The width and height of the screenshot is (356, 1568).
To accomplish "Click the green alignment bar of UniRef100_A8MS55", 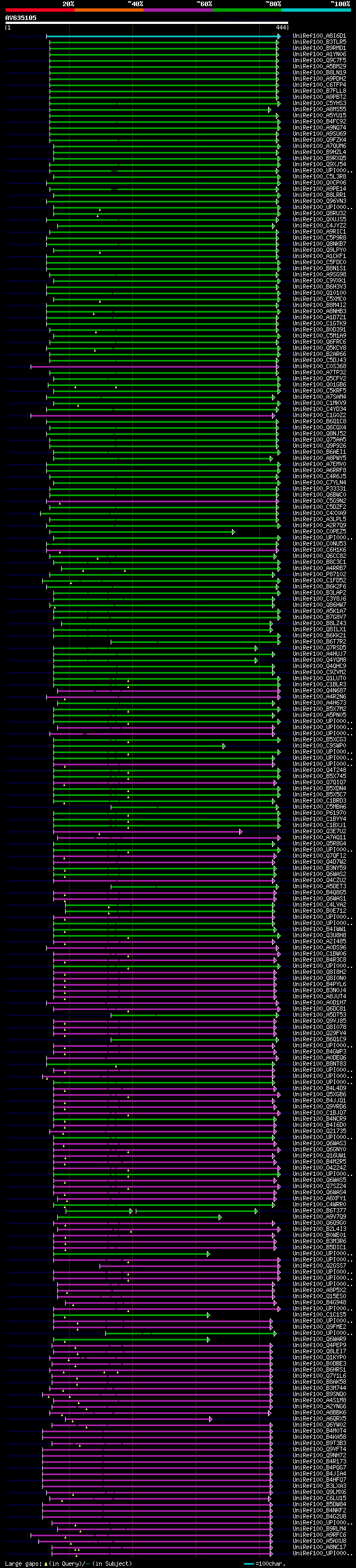I will [160, 110].
